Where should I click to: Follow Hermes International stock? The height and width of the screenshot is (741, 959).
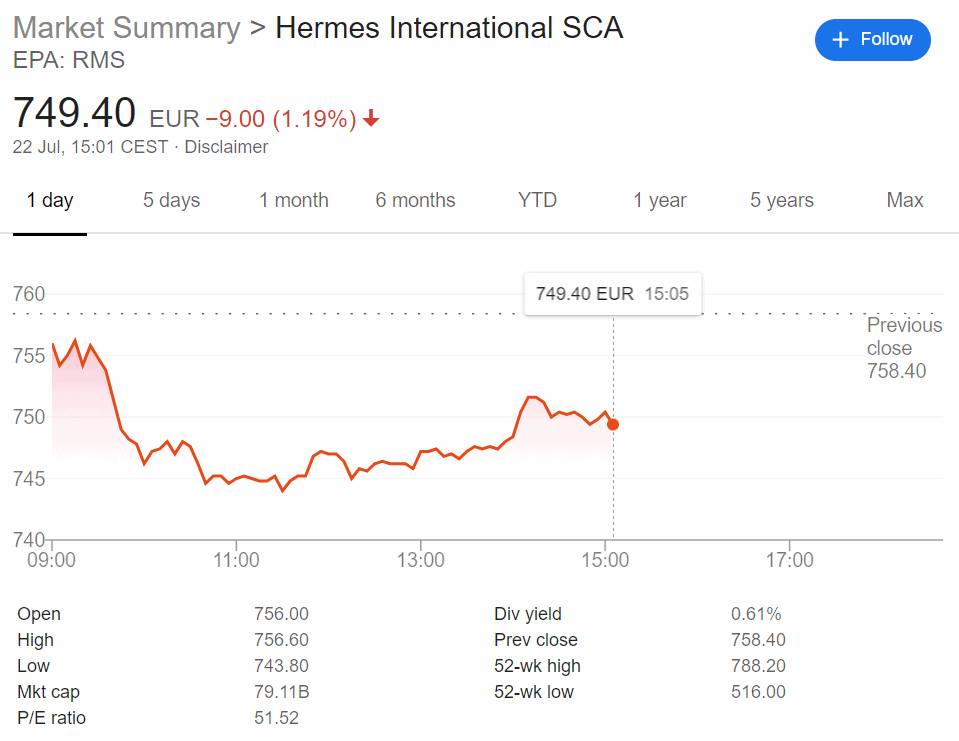[x=873, y=40]
